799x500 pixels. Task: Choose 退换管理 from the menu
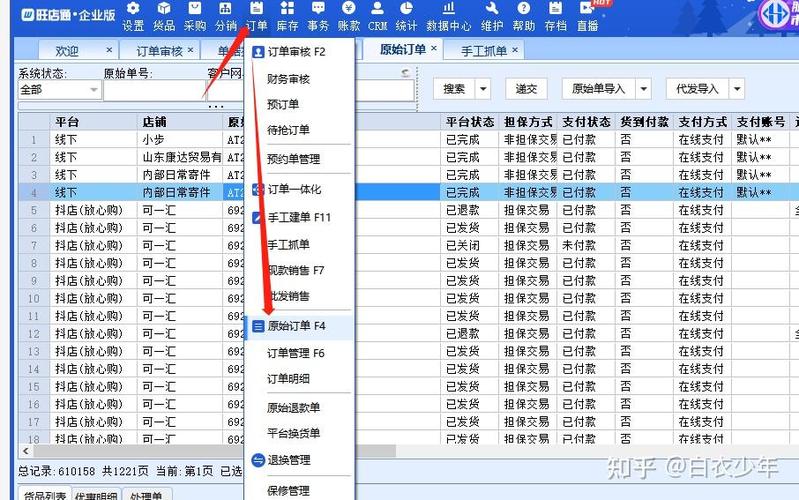click(x=300, y=460)
